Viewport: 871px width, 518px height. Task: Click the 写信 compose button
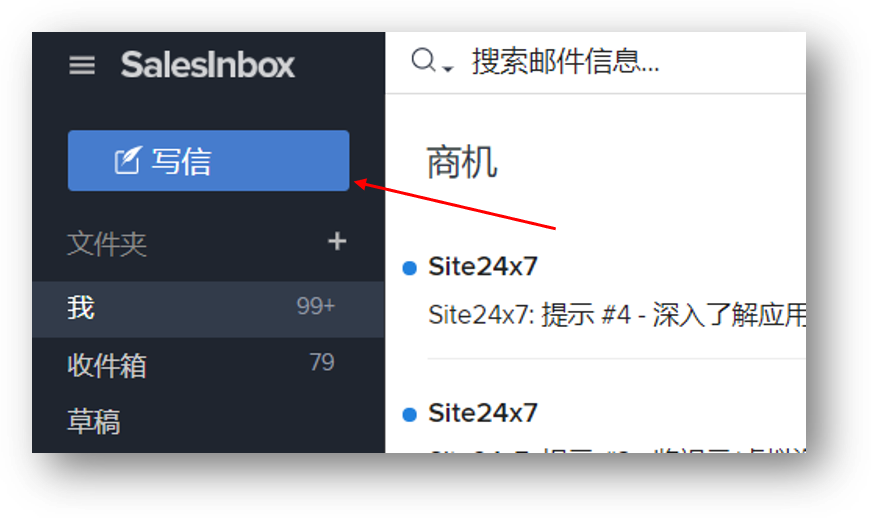coord(208,160)
